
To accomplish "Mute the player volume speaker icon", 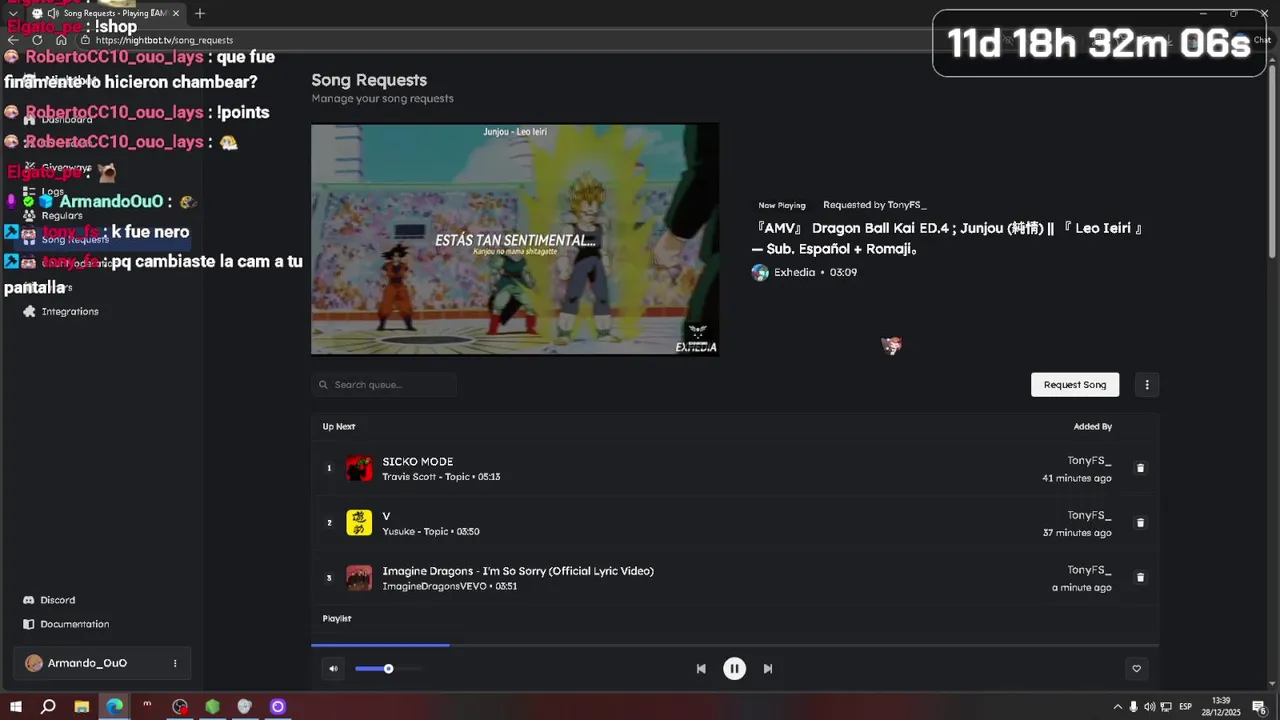I will tap(333, 669).
